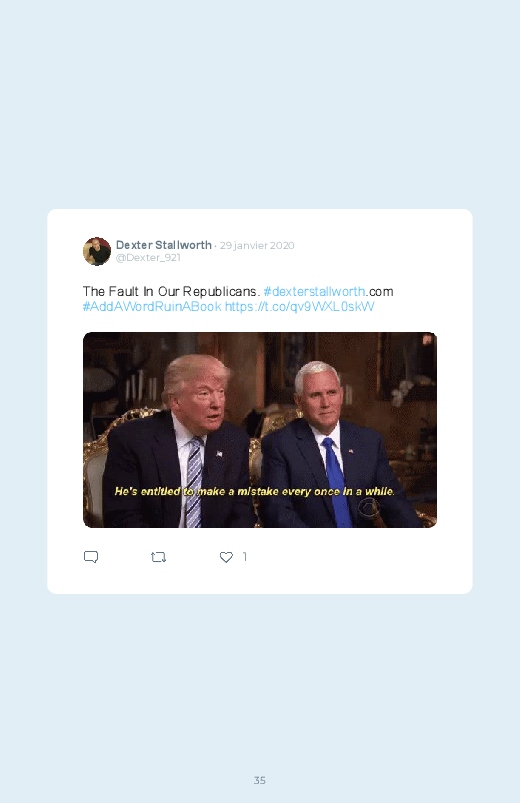The height and width of the screenshot is (803, 520).
Task: Click the Dexter Stallworth display name
Action: (x=163, y=245)
